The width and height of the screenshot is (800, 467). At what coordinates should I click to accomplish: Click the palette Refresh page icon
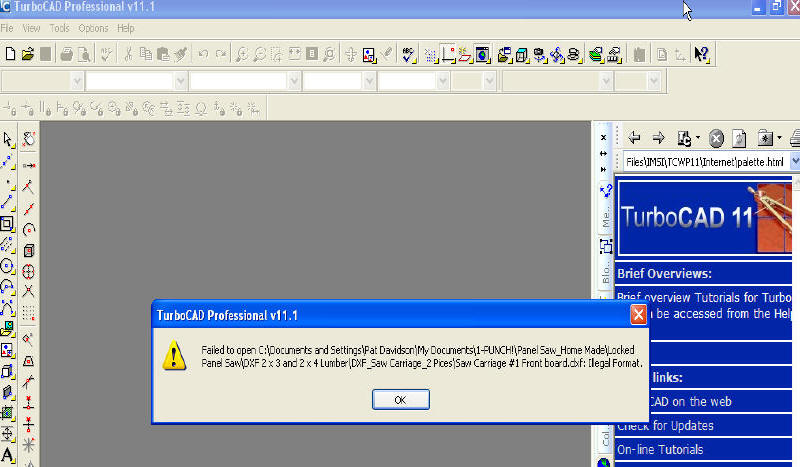739,138
